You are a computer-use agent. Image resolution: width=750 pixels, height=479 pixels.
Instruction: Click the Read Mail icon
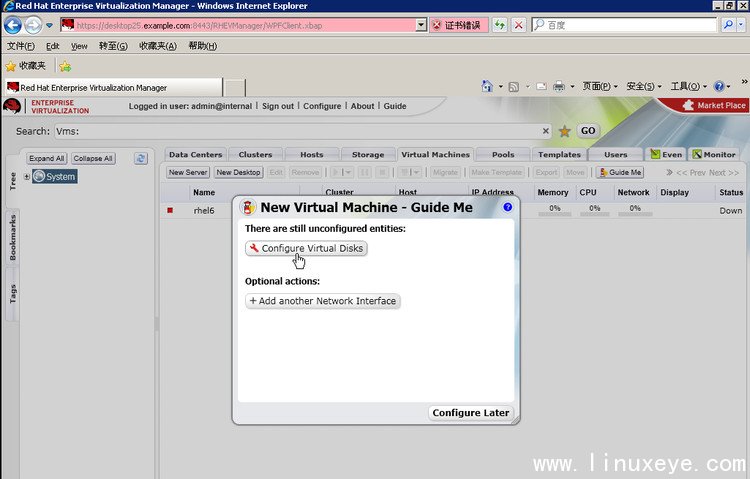click(x=541, y=87)
